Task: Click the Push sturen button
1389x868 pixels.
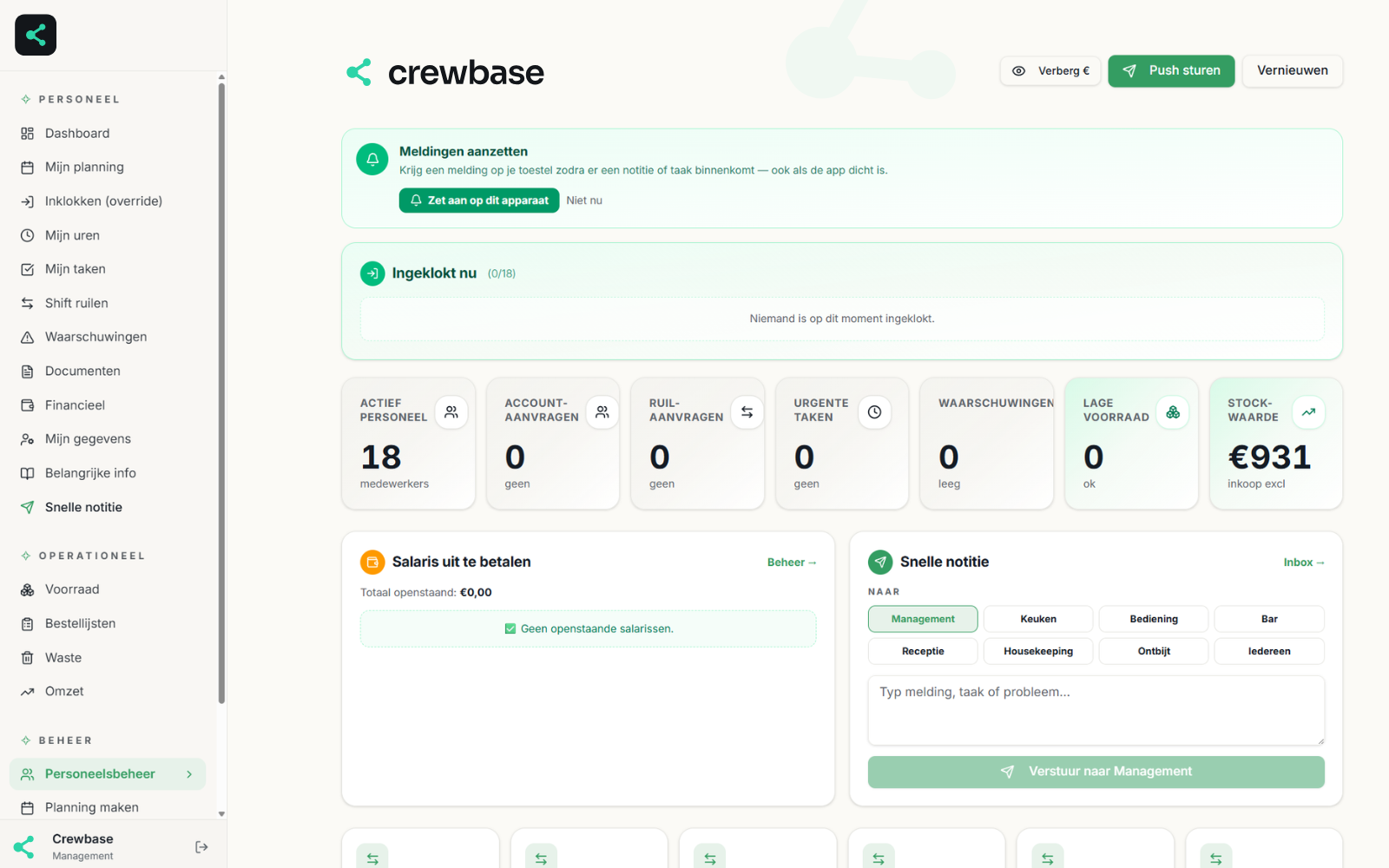Action: coord(1171,71)
